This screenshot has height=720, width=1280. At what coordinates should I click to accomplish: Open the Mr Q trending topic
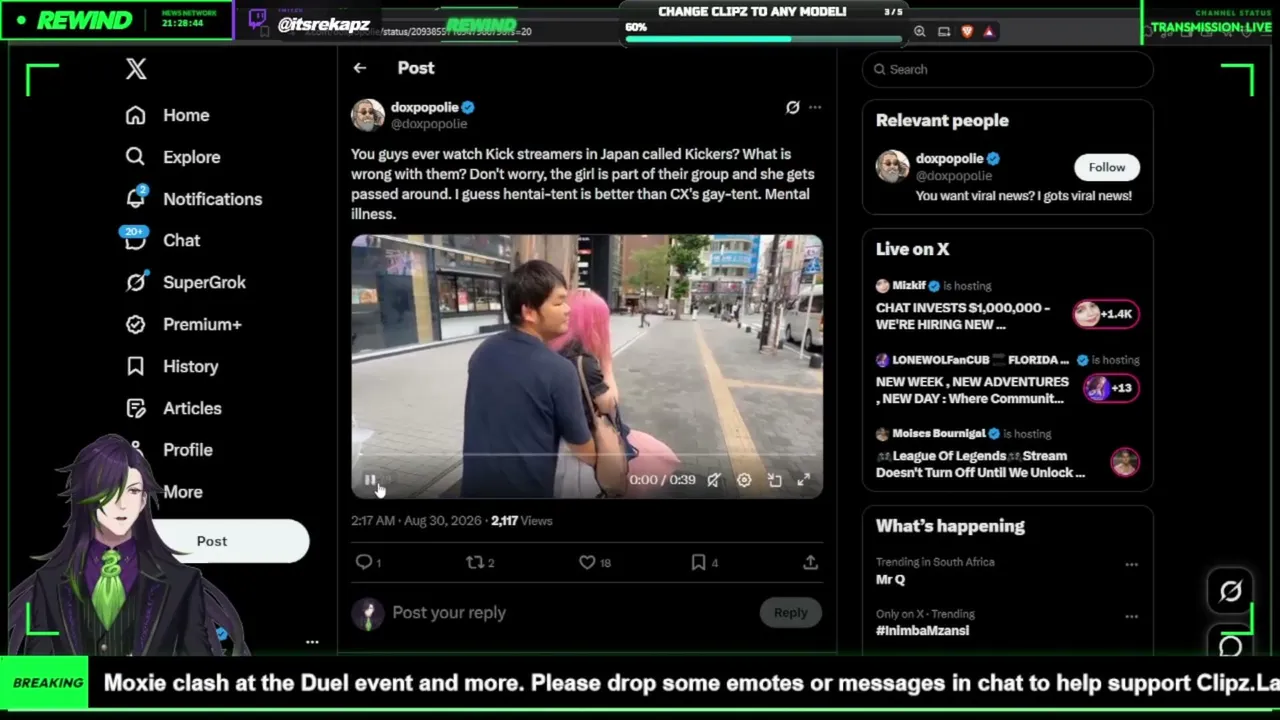(x=890, y=579)
